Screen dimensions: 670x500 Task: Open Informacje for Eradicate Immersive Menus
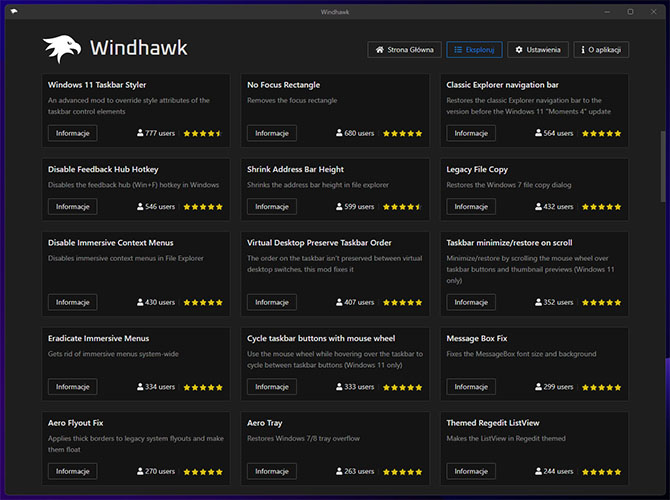click(73, 387)
